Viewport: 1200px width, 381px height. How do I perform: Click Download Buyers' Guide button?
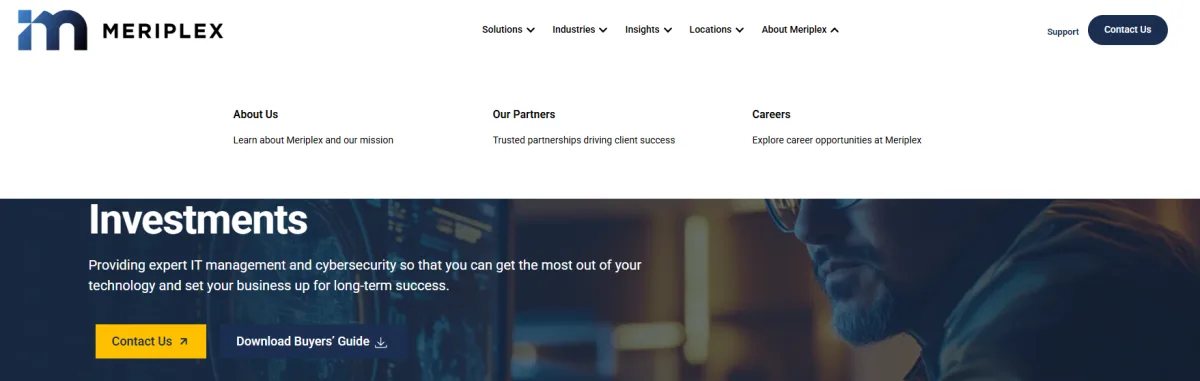(x=313, y=341)
